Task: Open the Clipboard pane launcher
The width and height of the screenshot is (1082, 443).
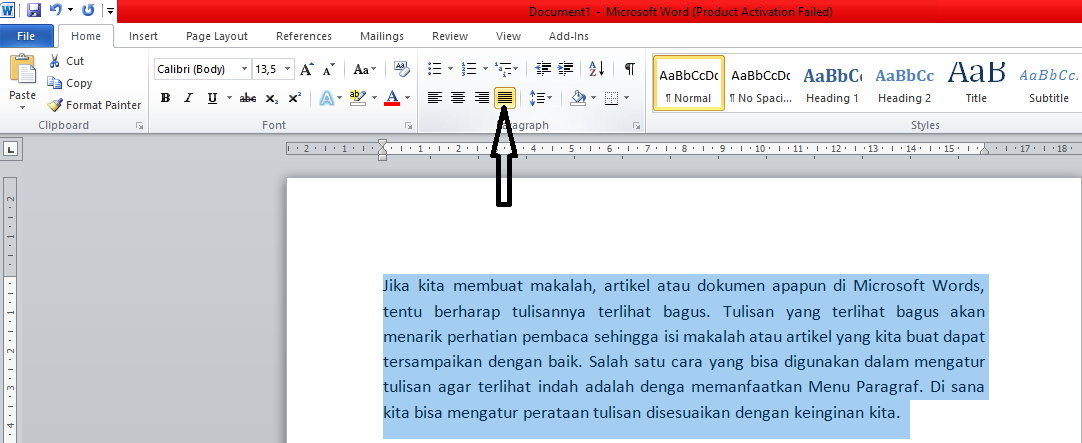Action: click(x=140, y=126)
